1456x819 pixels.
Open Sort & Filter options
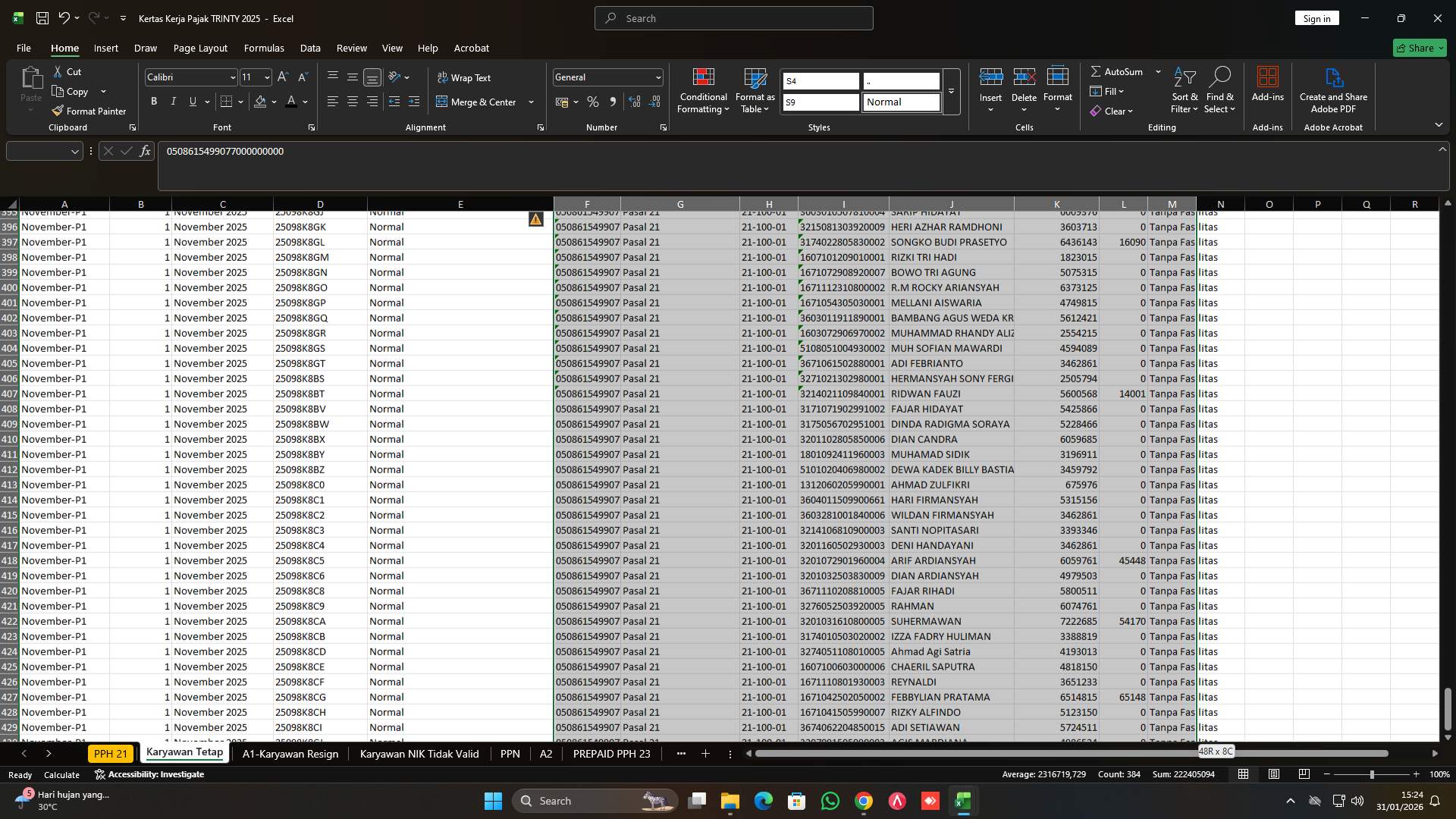[x=1184, y=90]
